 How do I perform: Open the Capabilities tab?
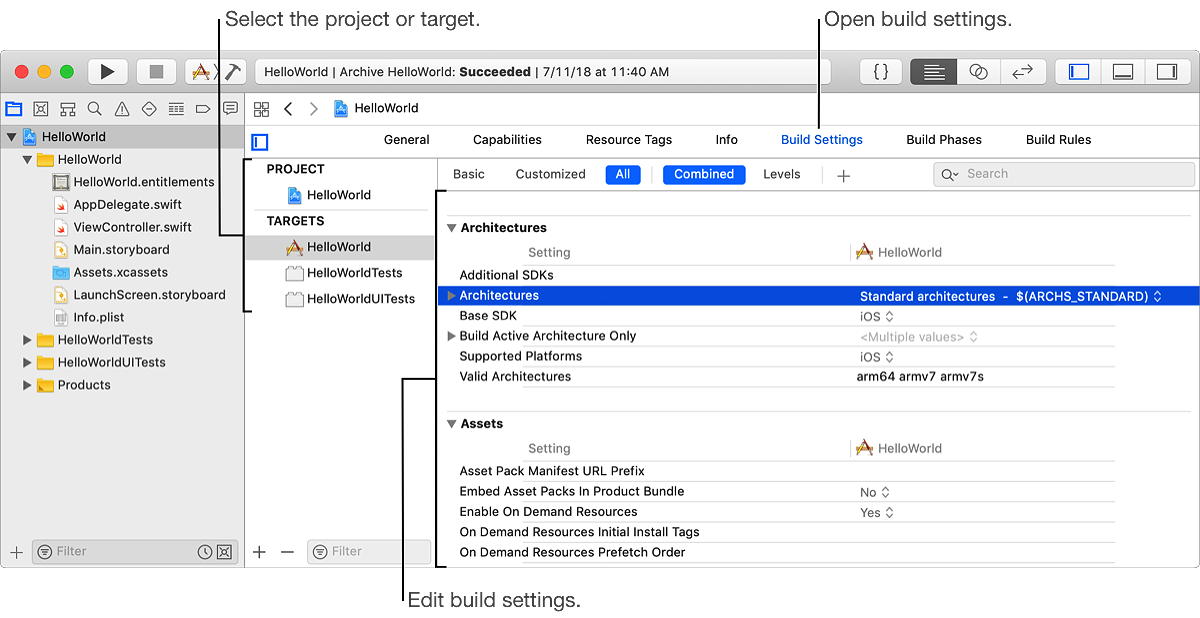(507, 140)
